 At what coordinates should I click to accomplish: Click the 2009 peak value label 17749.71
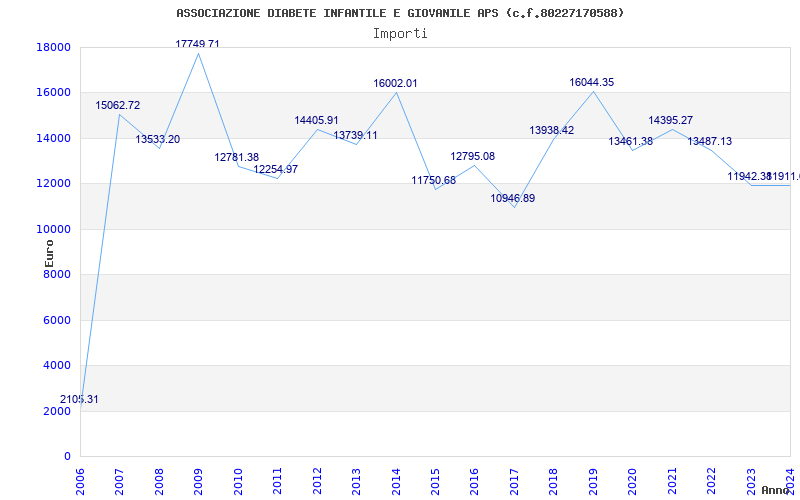(x=197, y=44)
